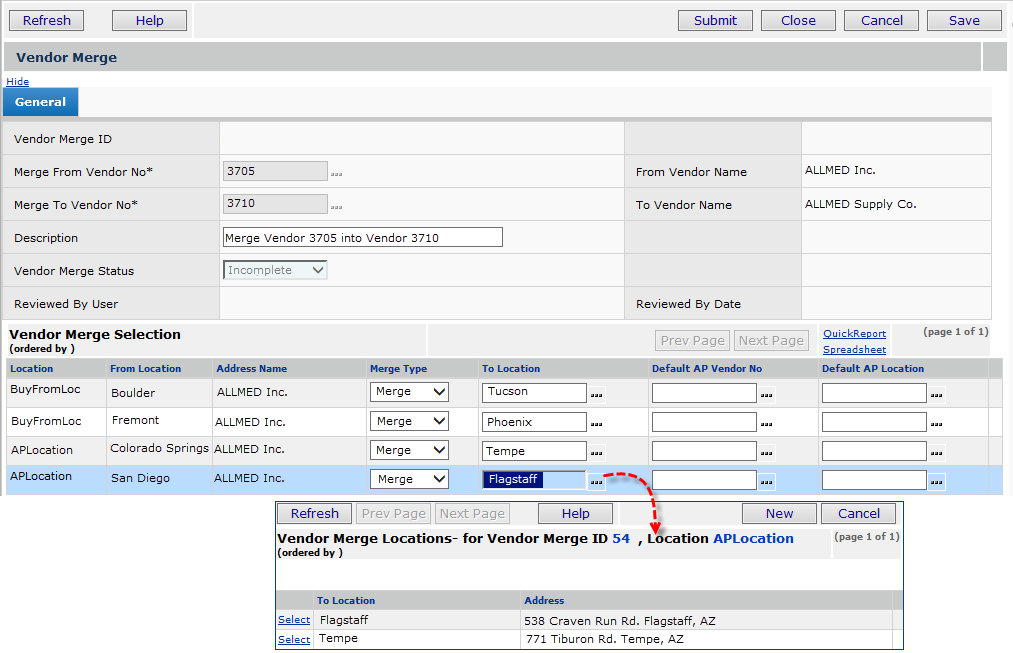The width and height of the screenshot is (1013, 653).
Task: Open Default AP Vendor lookup in Boulder row
Action: [767, 394]
